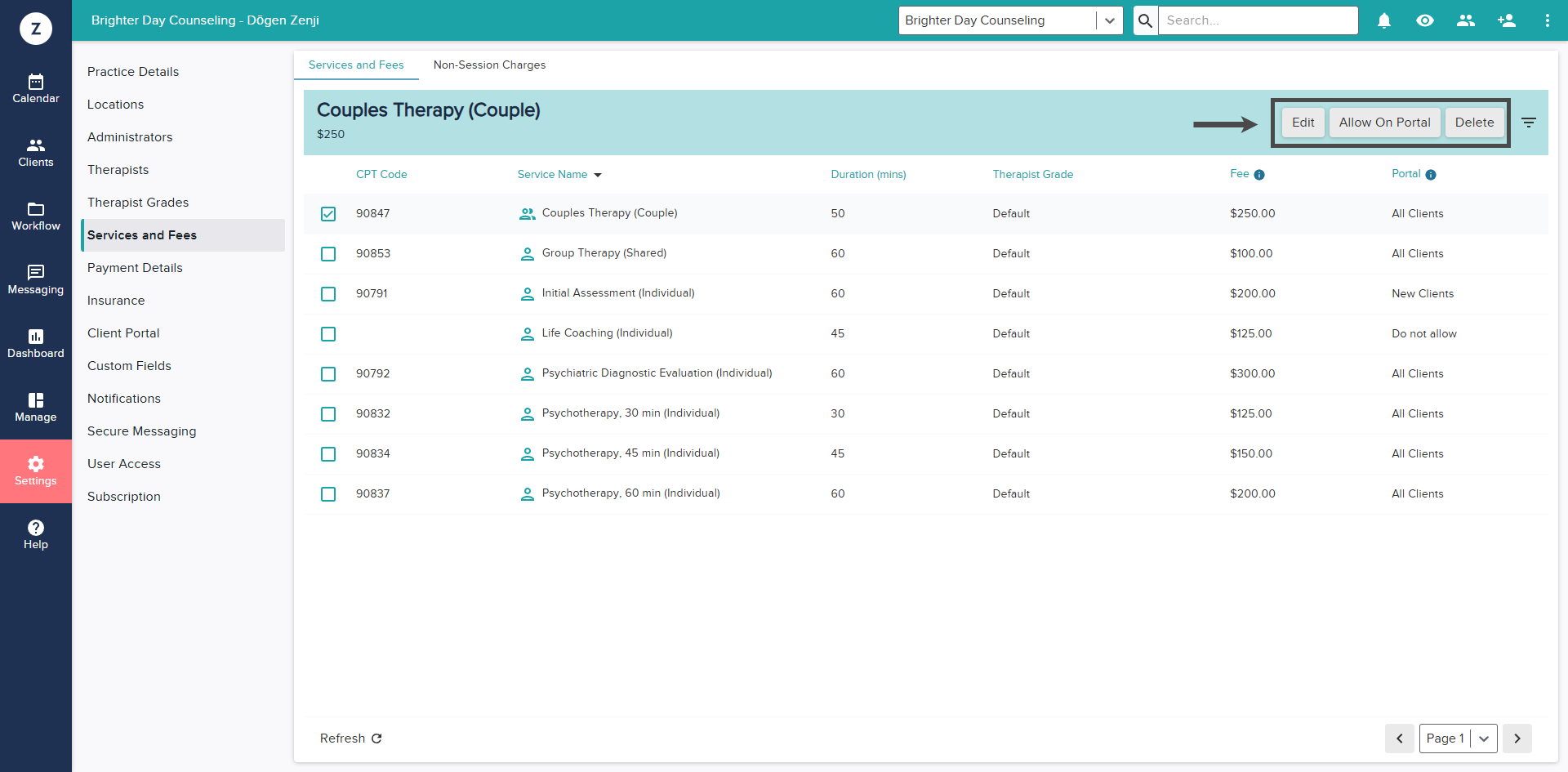Check the Psychotherapy 30 min checkbox
The image size is (1568, 772).
[x=328, y=414]
